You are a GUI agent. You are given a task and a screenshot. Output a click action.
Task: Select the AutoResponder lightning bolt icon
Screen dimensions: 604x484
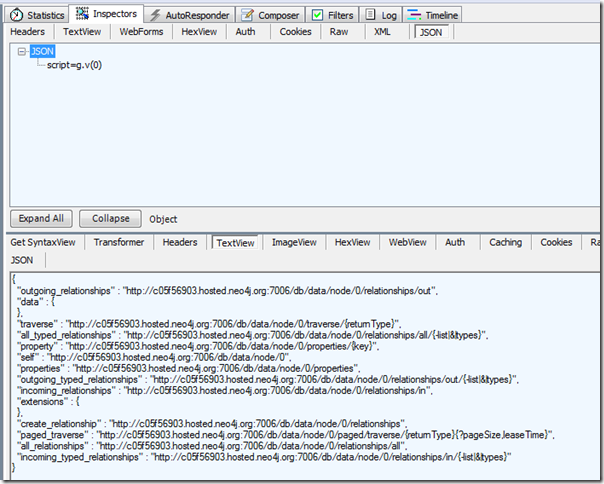coord(156,15)
